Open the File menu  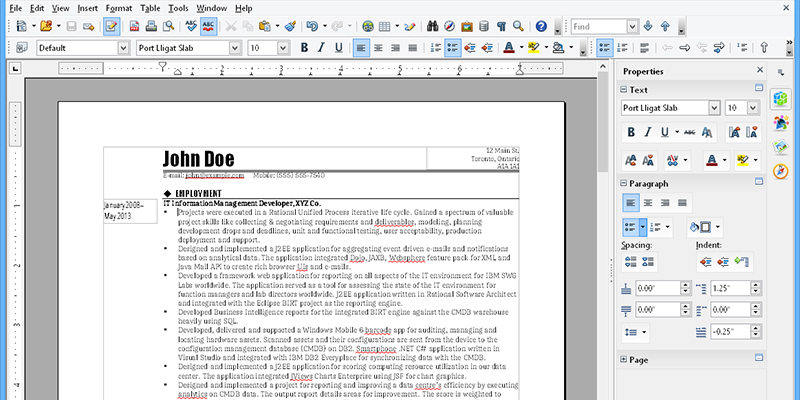pos(16,8)
